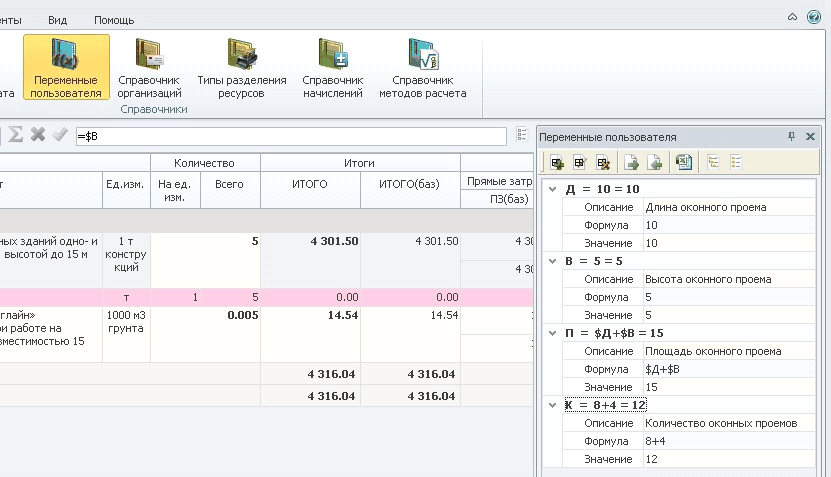Image resolution: width=831 pixels, height=477 pixels.
Task: Collapse the П = $Д+$В variable group
Action: 552,333
